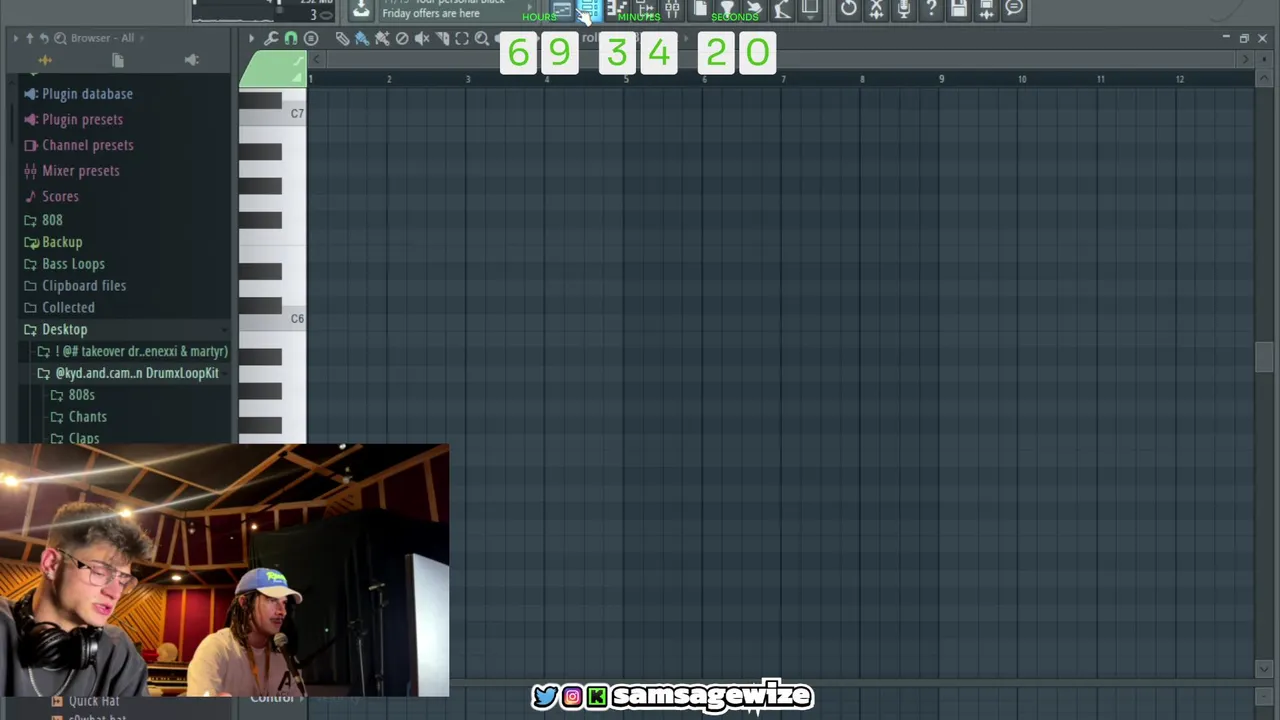Select the Mute tool speaker icon

coord(422,38)
